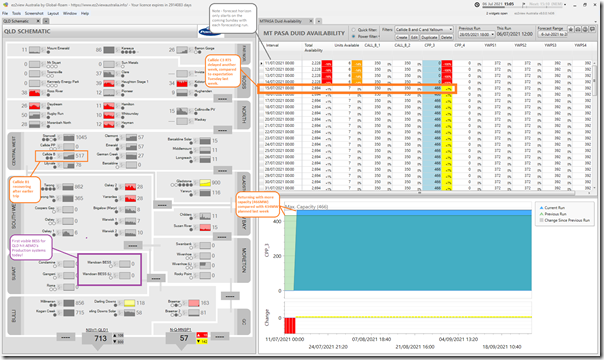
Task: Close the QLD Schematic tab
Action: coord(38,21)
